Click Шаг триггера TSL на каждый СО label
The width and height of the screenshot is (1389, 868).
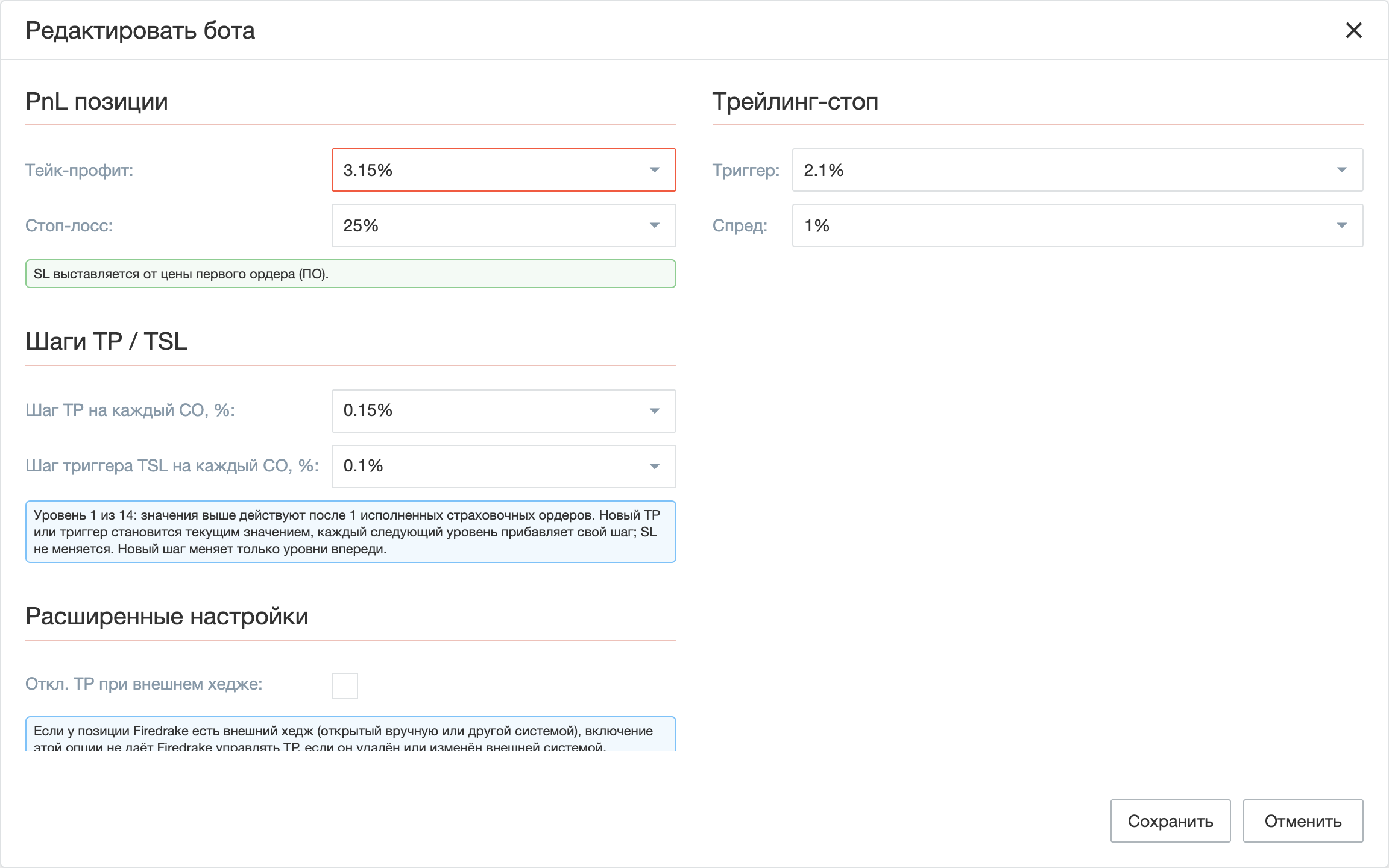(172, 466)
